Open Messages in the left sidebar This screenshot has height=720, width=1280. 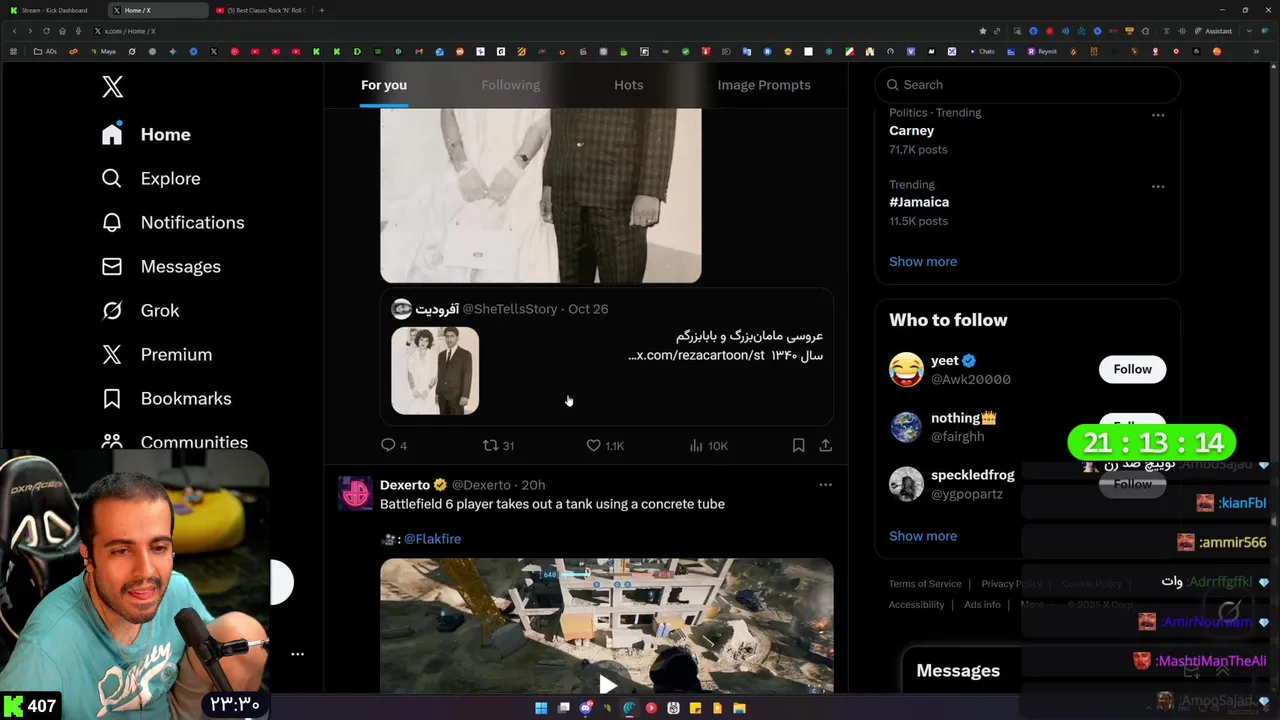pyautogui.click(x=161, y=266)
